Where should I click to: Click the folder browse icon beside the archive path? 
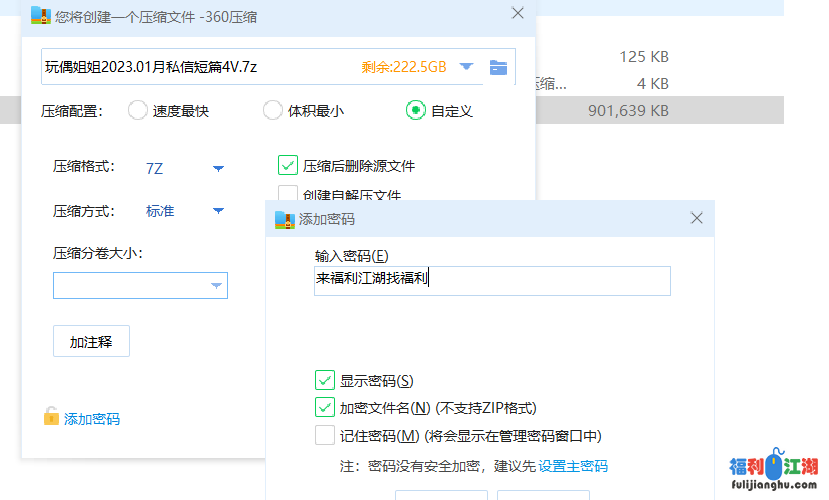[x=498, y=68]
